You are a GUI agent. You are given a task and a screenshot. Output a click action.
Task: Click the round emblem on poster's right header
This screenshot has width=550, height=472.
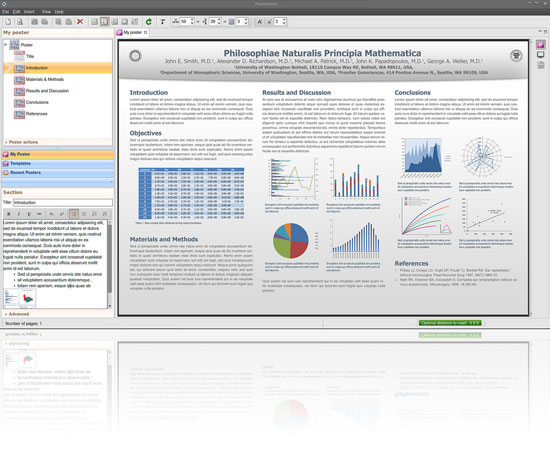click(x=516, y=56)
